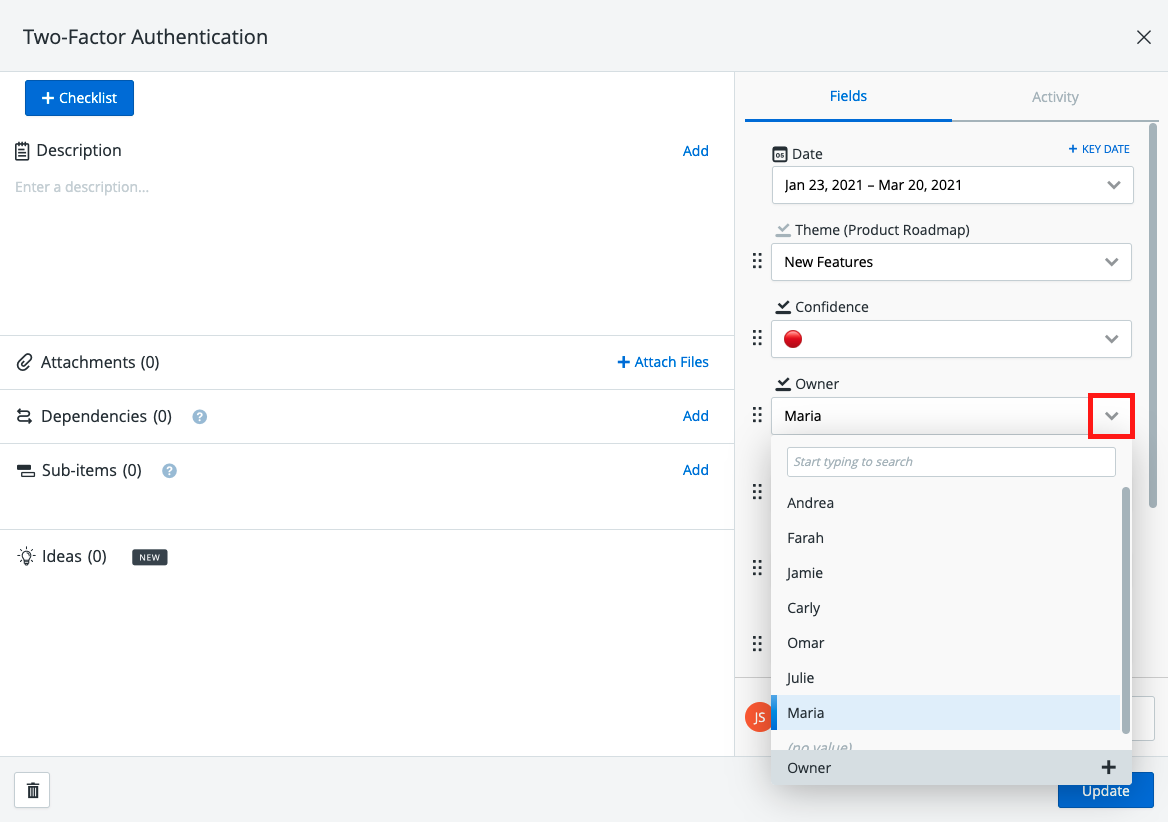Image resolution: width=1168 pixels, height=822 pixels.
Task: Click the Description clipboard icon
Action: (22, 151)
